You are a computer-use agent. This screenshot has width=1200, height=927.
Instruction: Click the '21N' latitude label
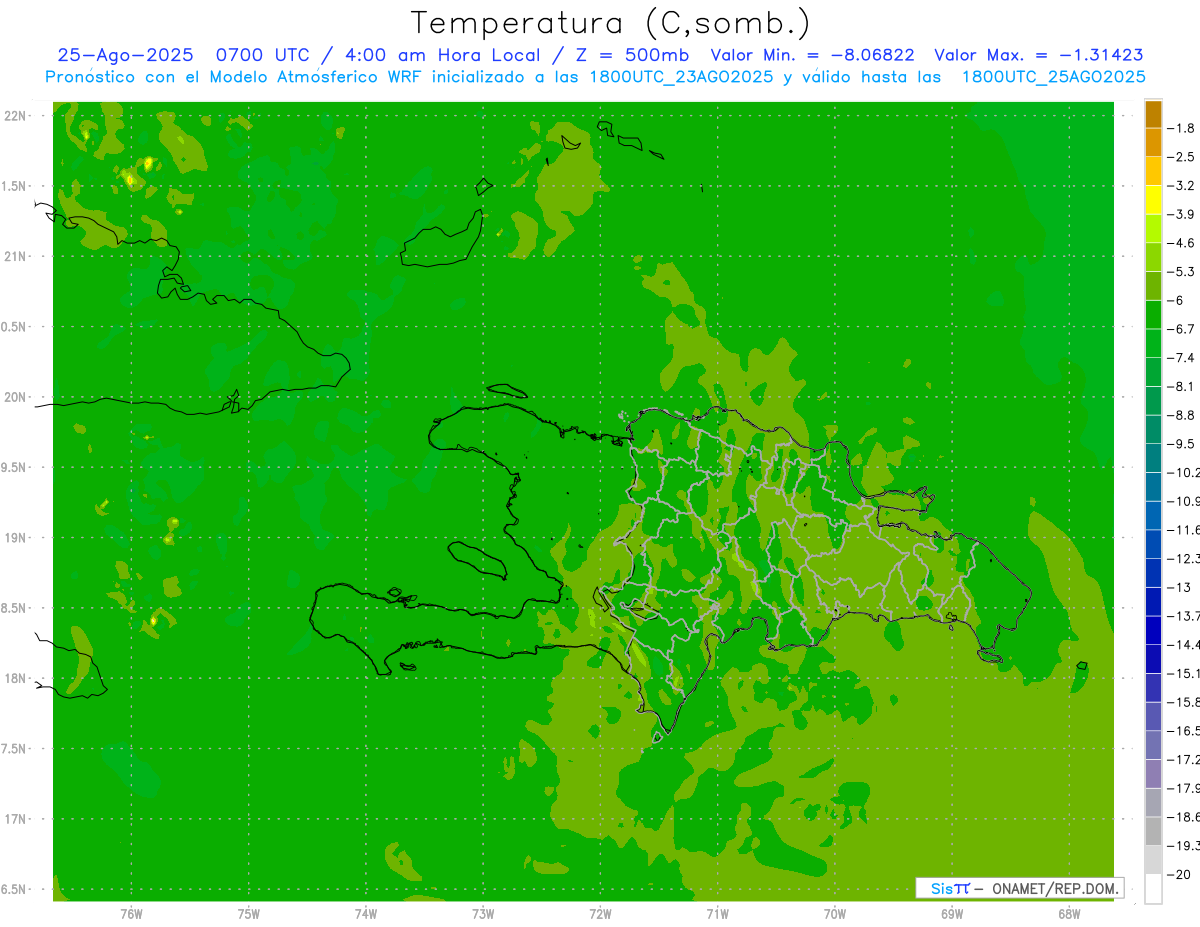[15, 257]
